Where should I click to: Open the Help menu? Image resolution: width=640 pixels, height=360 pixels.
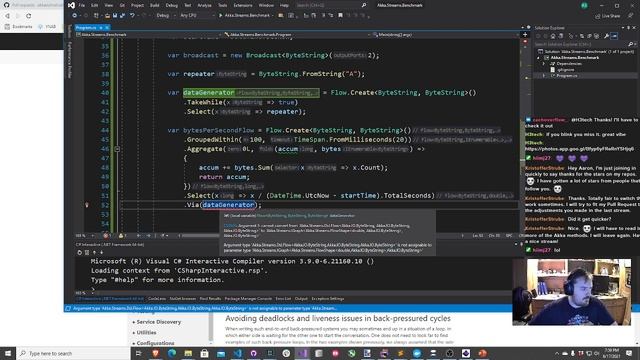click(284, 5)
